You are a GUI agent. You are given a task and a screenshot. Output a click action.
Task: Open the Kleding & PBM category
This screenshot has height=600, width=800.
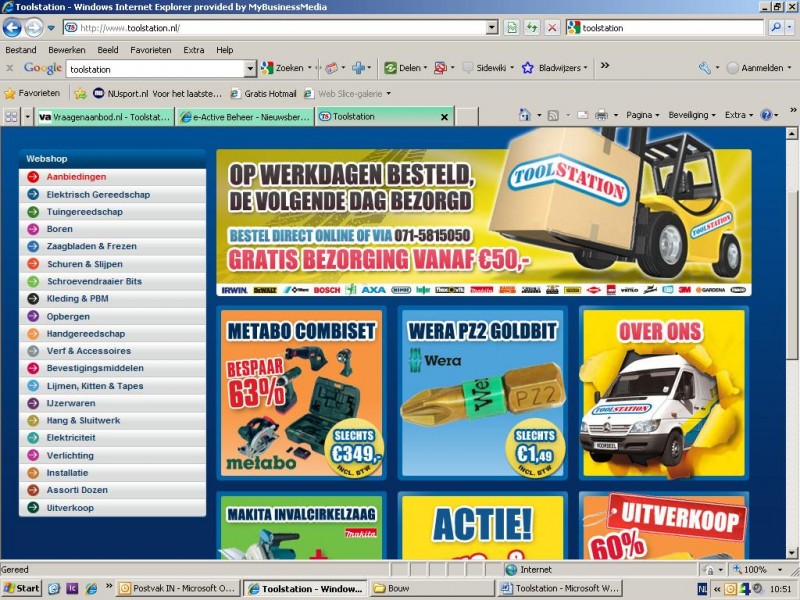point(112,299)
